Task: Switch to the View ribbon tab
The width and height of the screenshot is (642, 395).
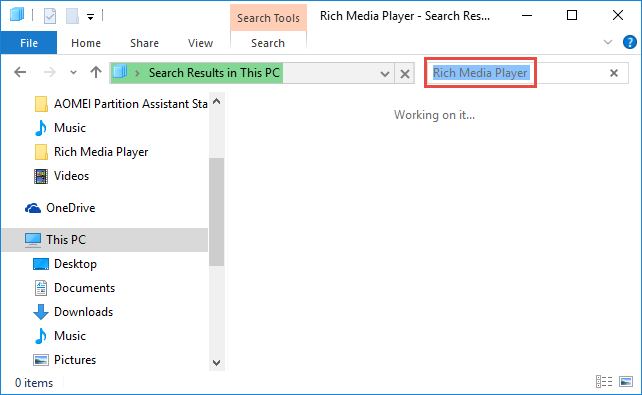Action: coord(200,43)
